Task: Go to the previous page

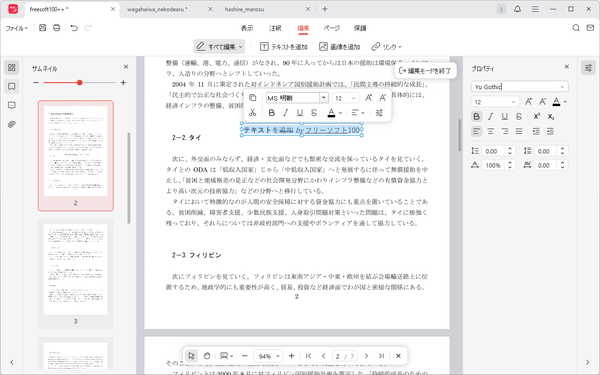Action: click(323, 356)
